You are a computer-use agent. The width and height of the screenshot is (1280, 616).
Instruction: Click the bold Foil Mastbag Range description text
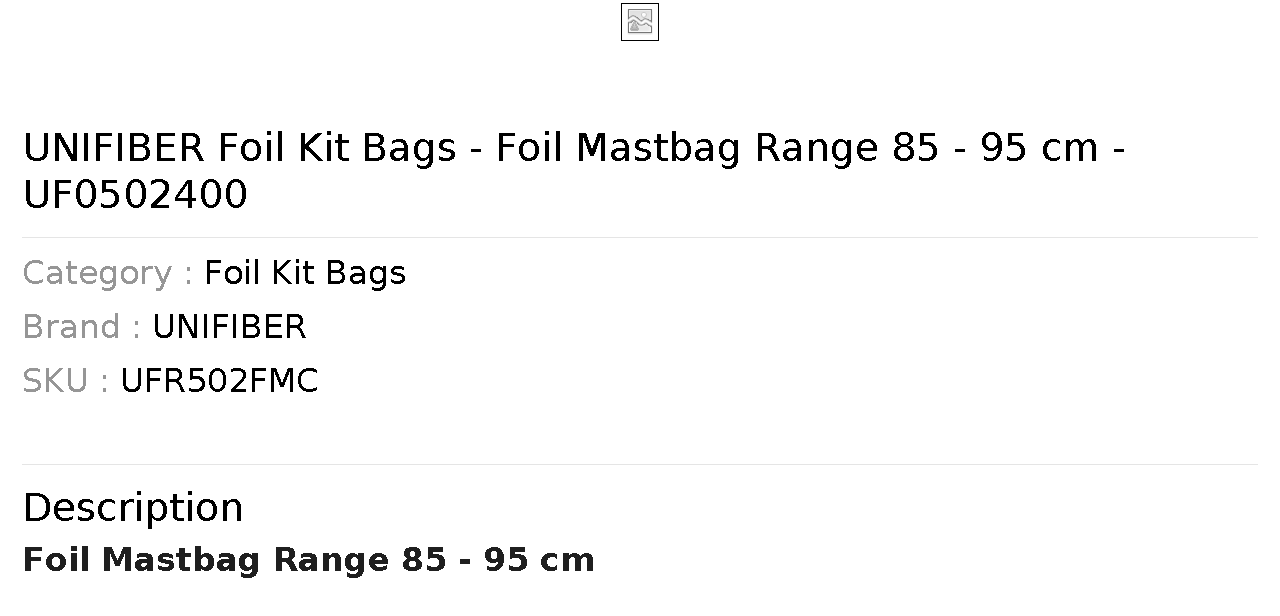[308, 560]
